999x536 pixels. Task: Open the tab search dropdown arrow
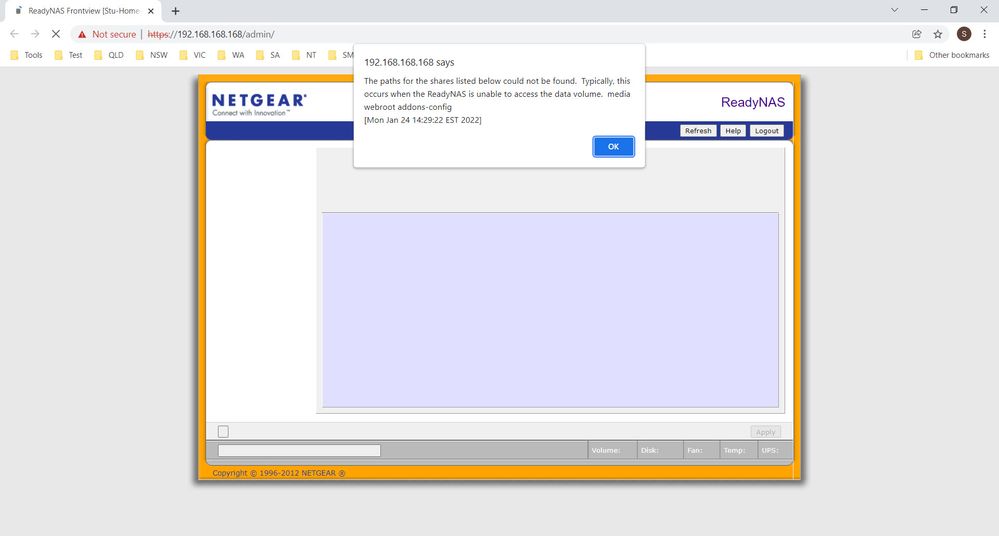895,10
